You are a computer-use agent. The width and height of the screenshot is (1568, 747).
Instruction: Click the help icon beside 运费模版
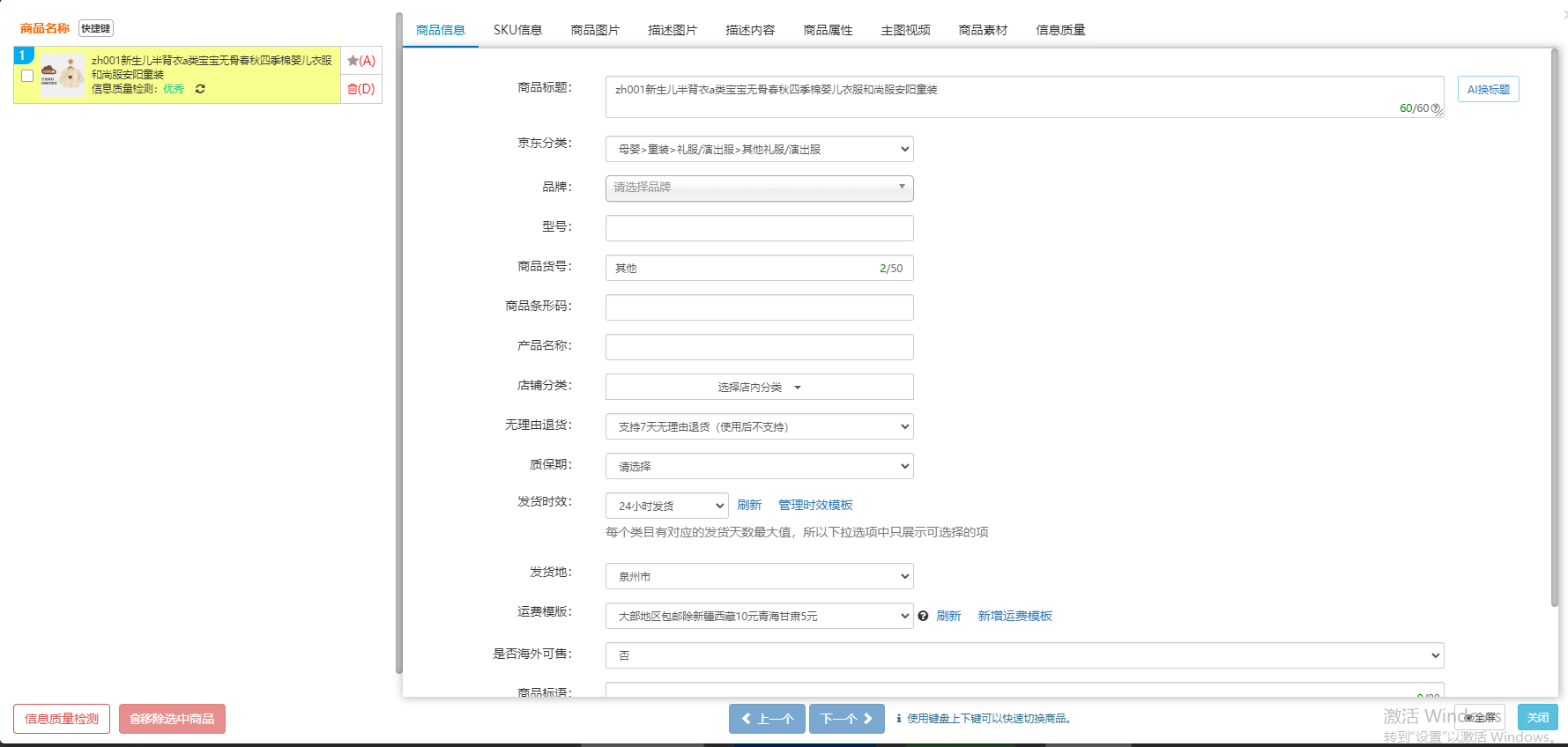pos(923,616)
